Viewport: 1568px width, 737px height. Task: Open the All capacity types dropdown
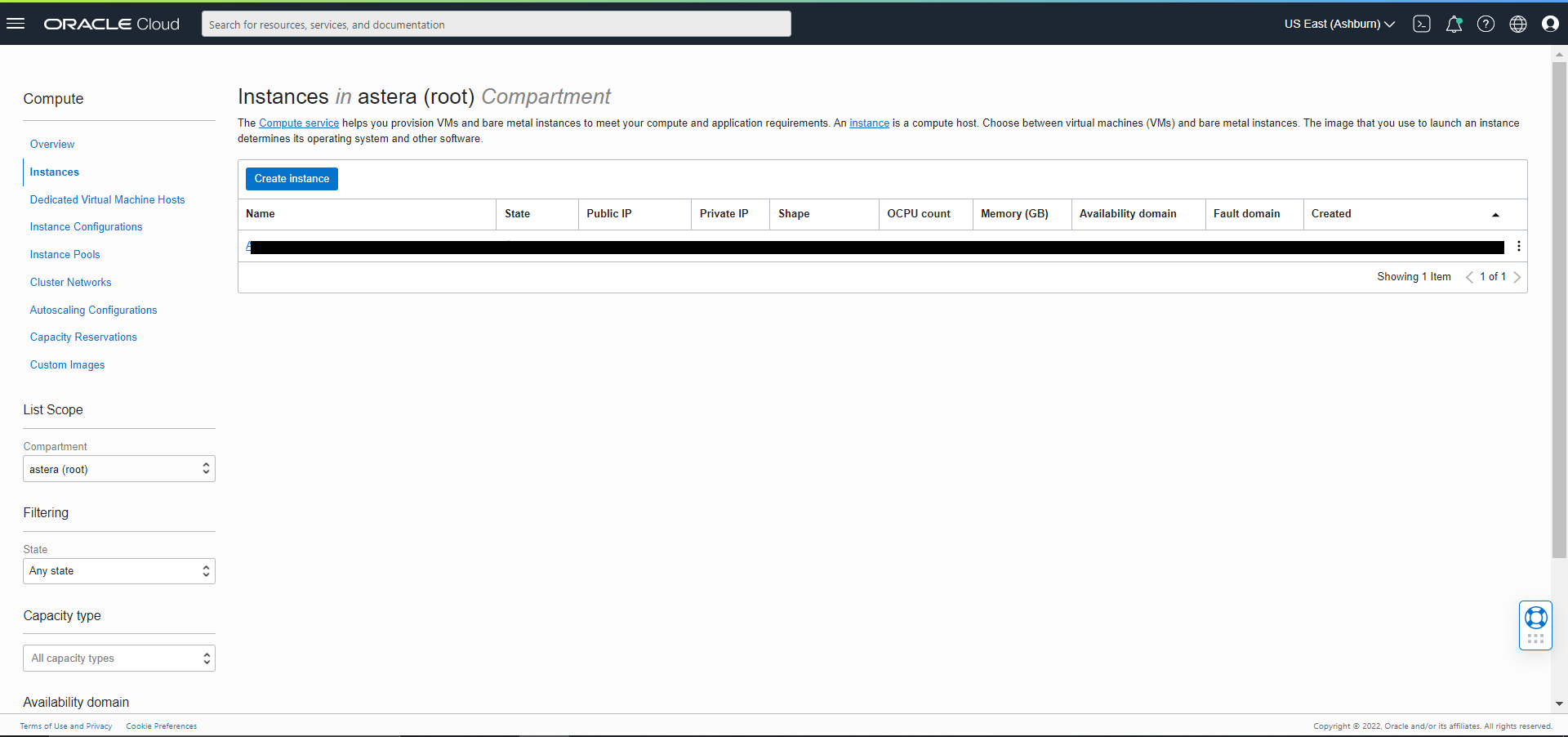coord(119,659)
